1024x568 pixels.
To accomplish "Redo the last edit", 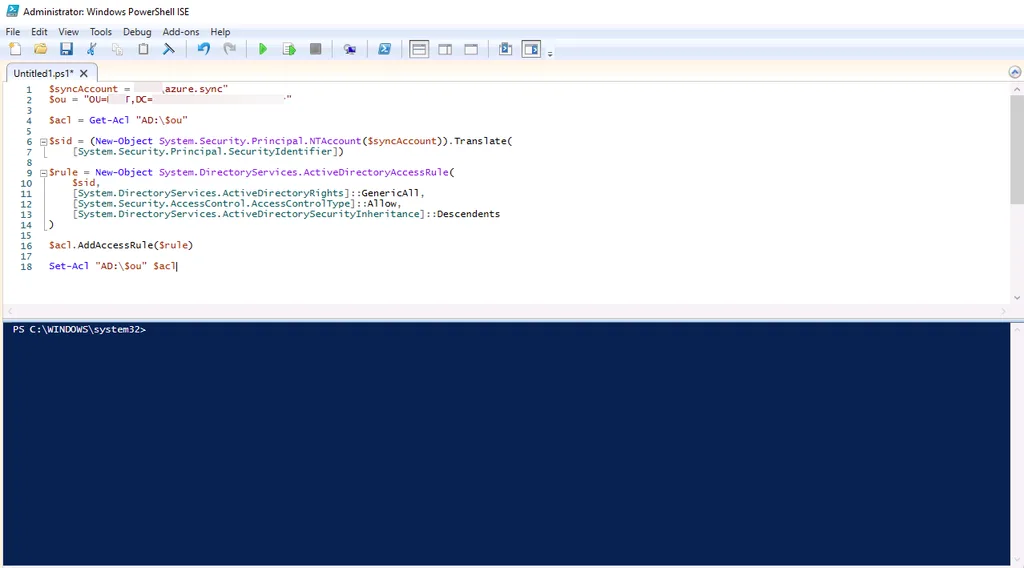I will (229, 49).
